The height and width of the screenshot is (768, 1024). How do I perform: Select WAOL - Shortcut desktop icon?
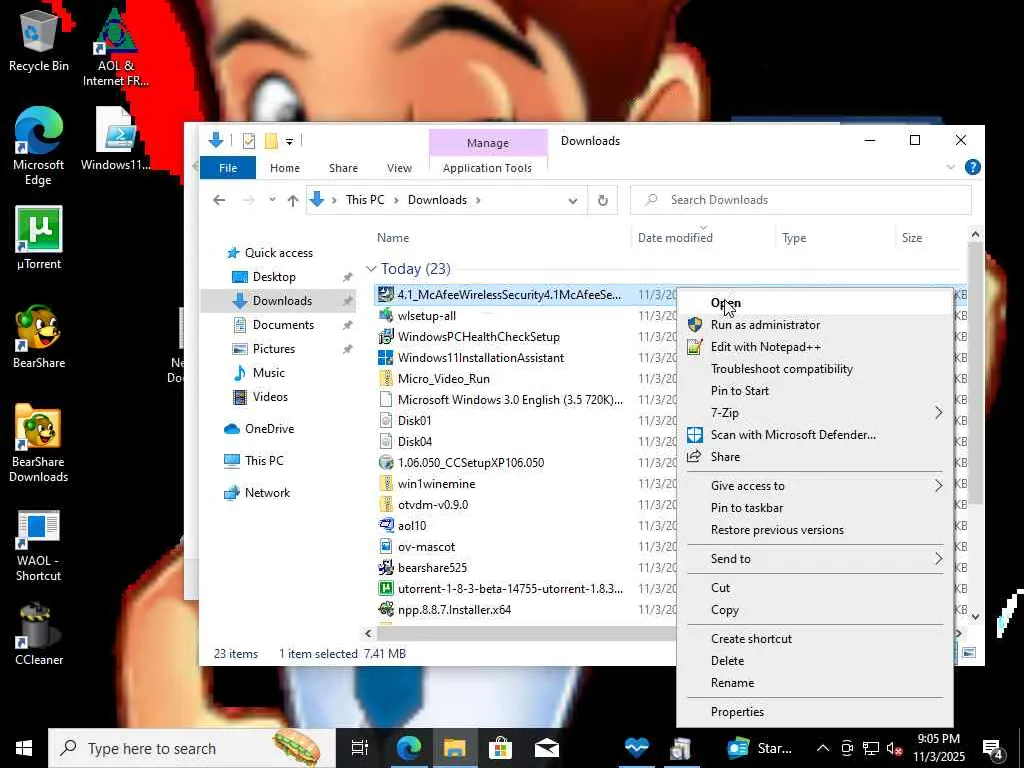tap(39, 546)
